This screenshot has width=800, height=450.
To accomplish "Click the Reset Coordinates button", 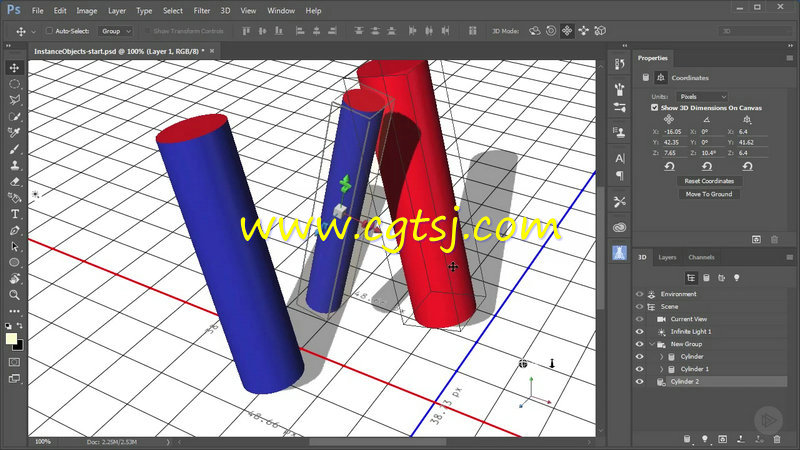I will (x=709, y=181).
